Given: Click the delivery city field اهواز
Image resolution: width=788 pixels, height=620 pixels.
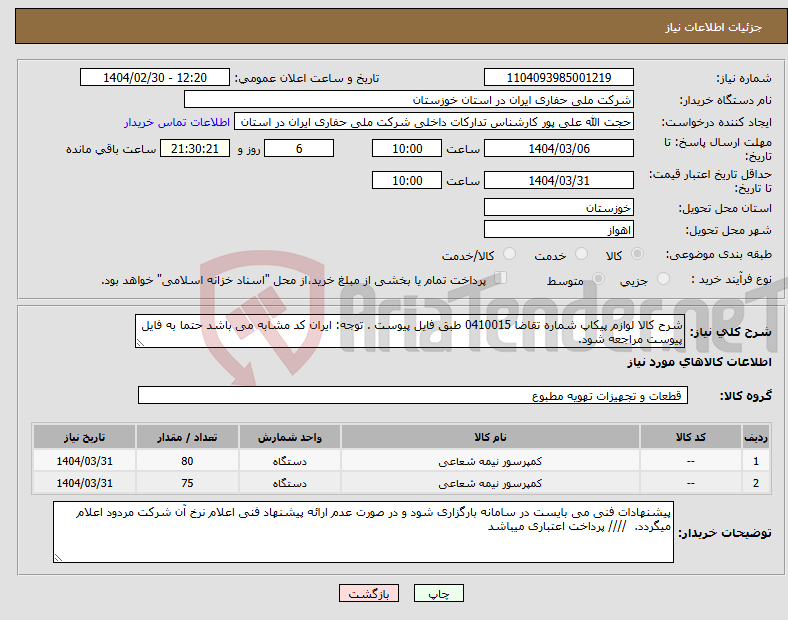Looking at the screenshot, I should 558,230.
